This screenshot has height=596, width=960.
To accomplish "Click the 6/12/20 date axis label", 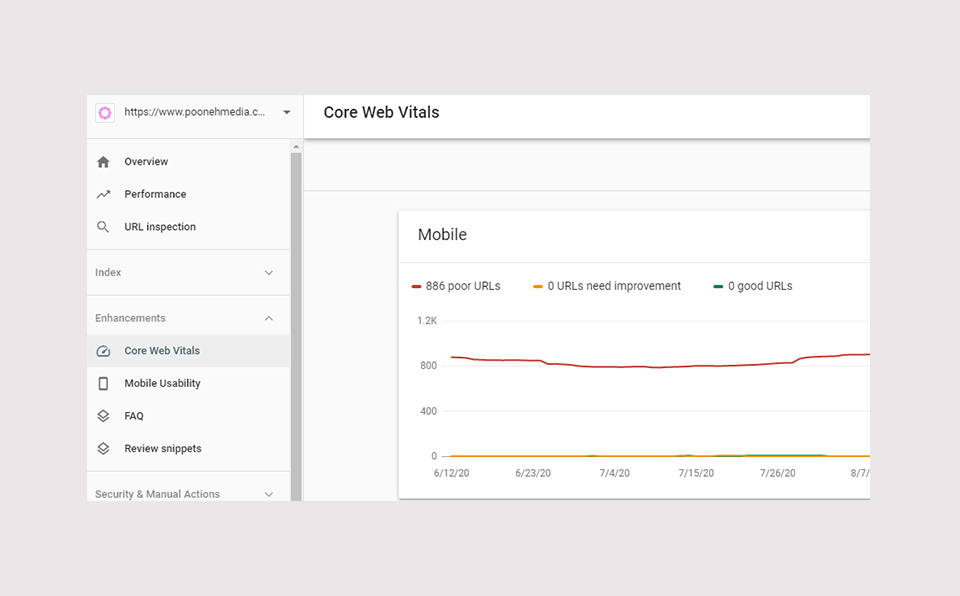I will click(x=451, y=473).
